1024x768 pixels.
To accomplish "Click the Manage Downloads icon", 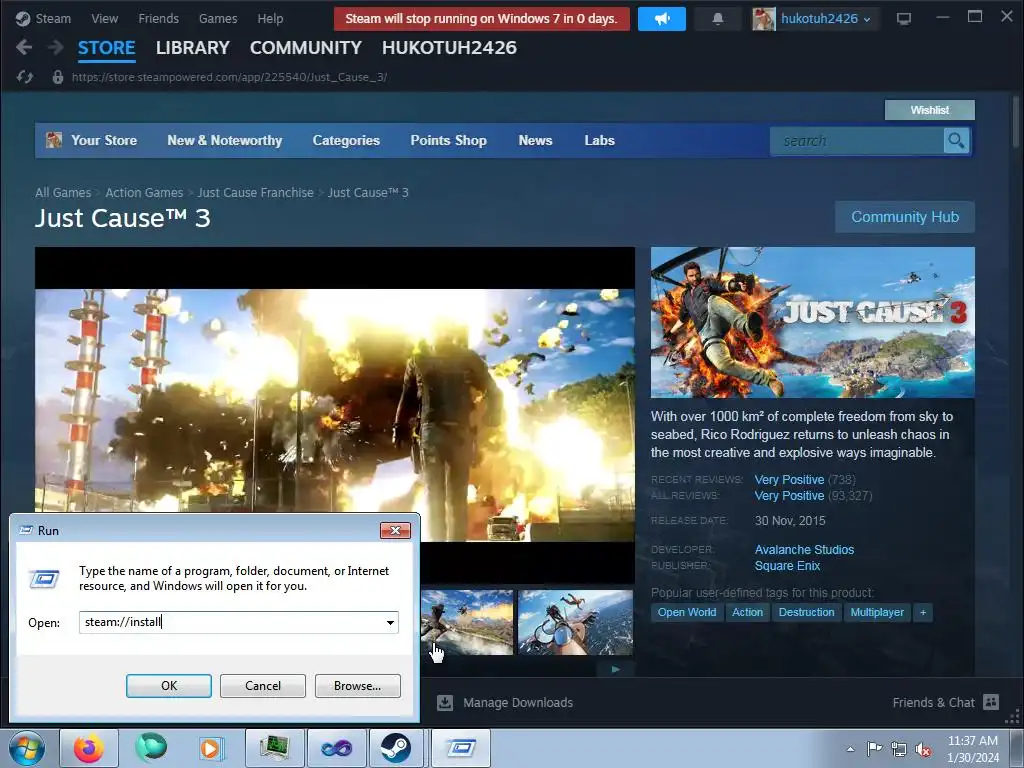I will click(x=445, y=703).
